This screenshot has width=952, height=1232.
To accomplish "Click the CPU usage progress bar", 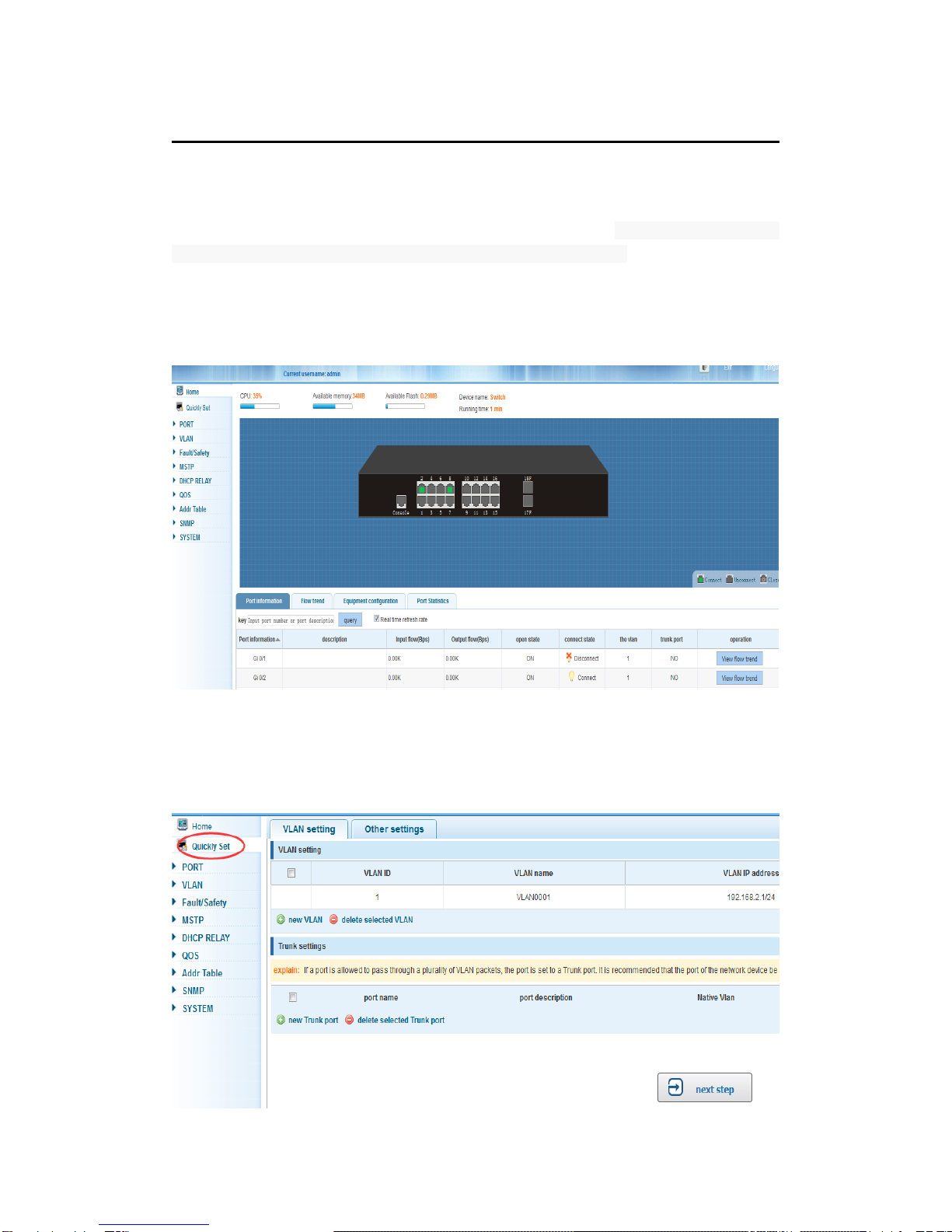I will [260, 406].
